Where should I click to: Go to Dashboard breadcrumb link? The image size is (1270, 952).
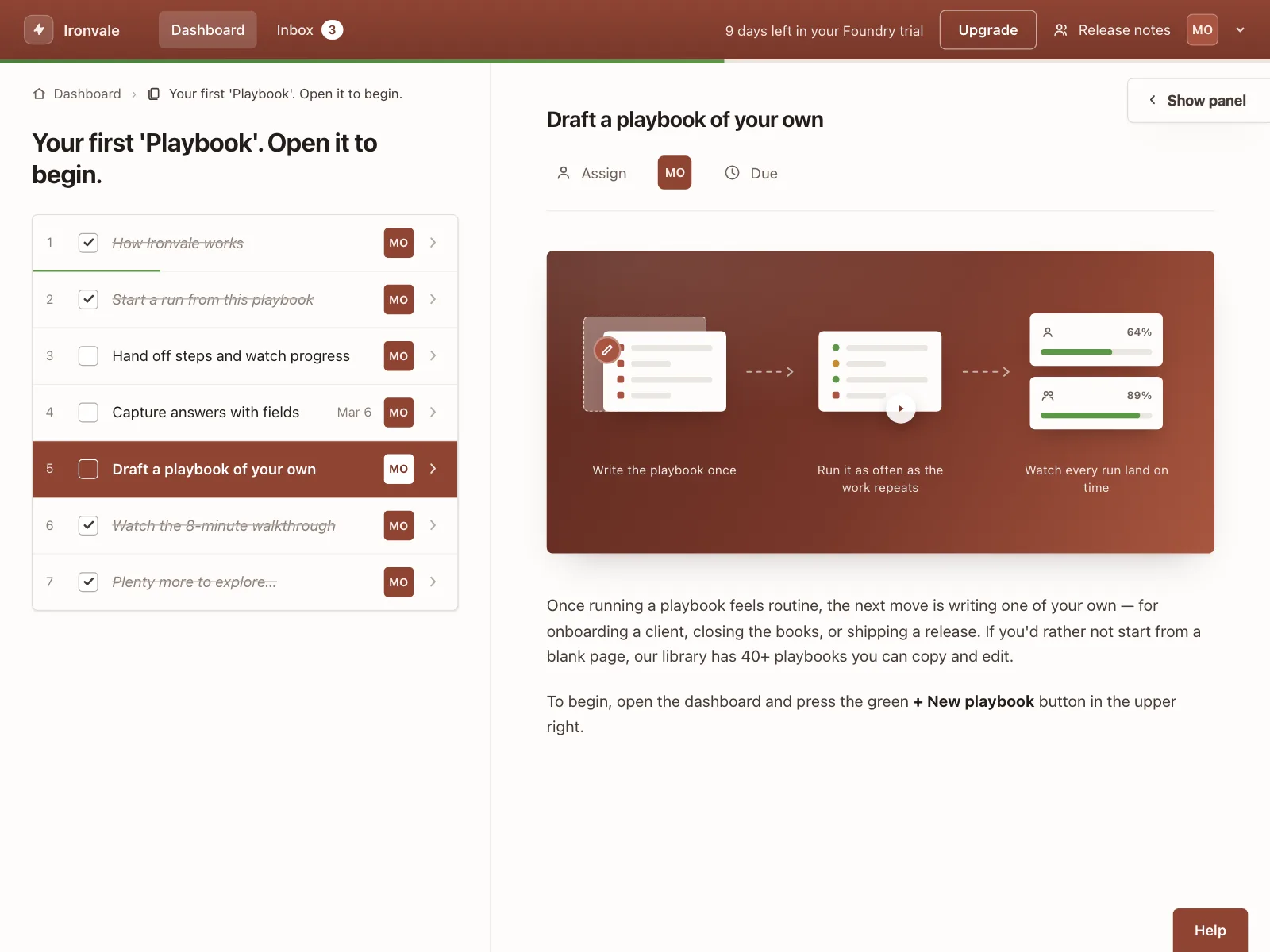pyautogui.click(x=87, y=94)
